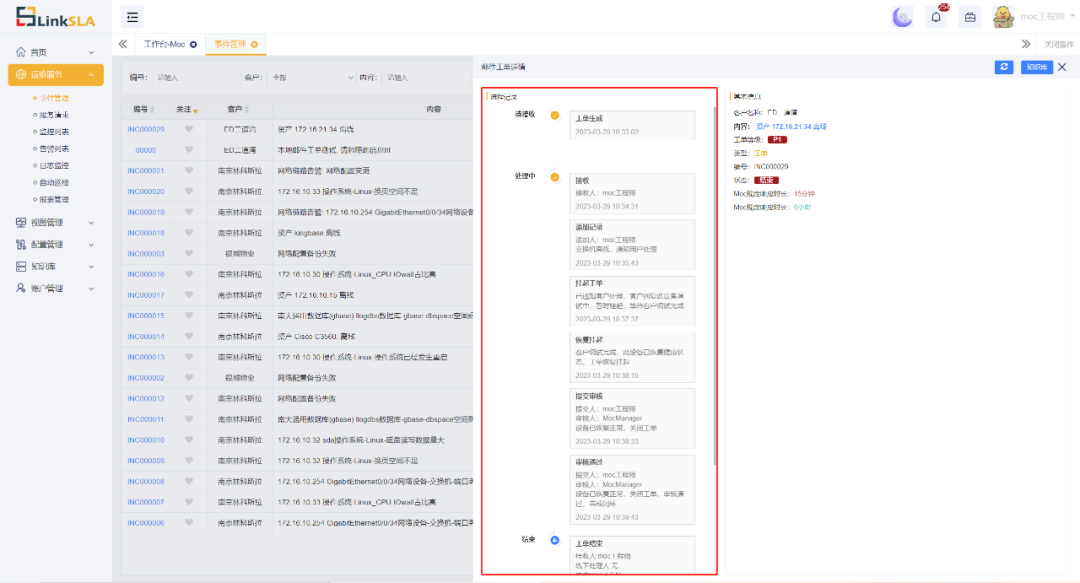The height and width of the screenshot is (583, 1080).
Task: Select the 事件管理 tab
Action: coord(231,44)
